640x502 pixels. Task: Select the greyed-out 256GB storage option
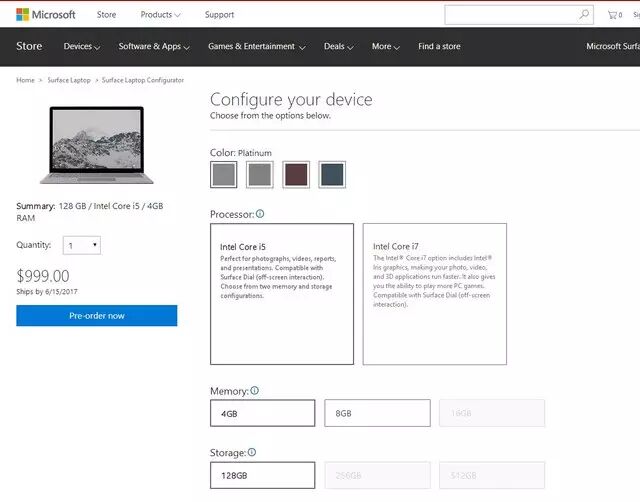pos(377,475)
